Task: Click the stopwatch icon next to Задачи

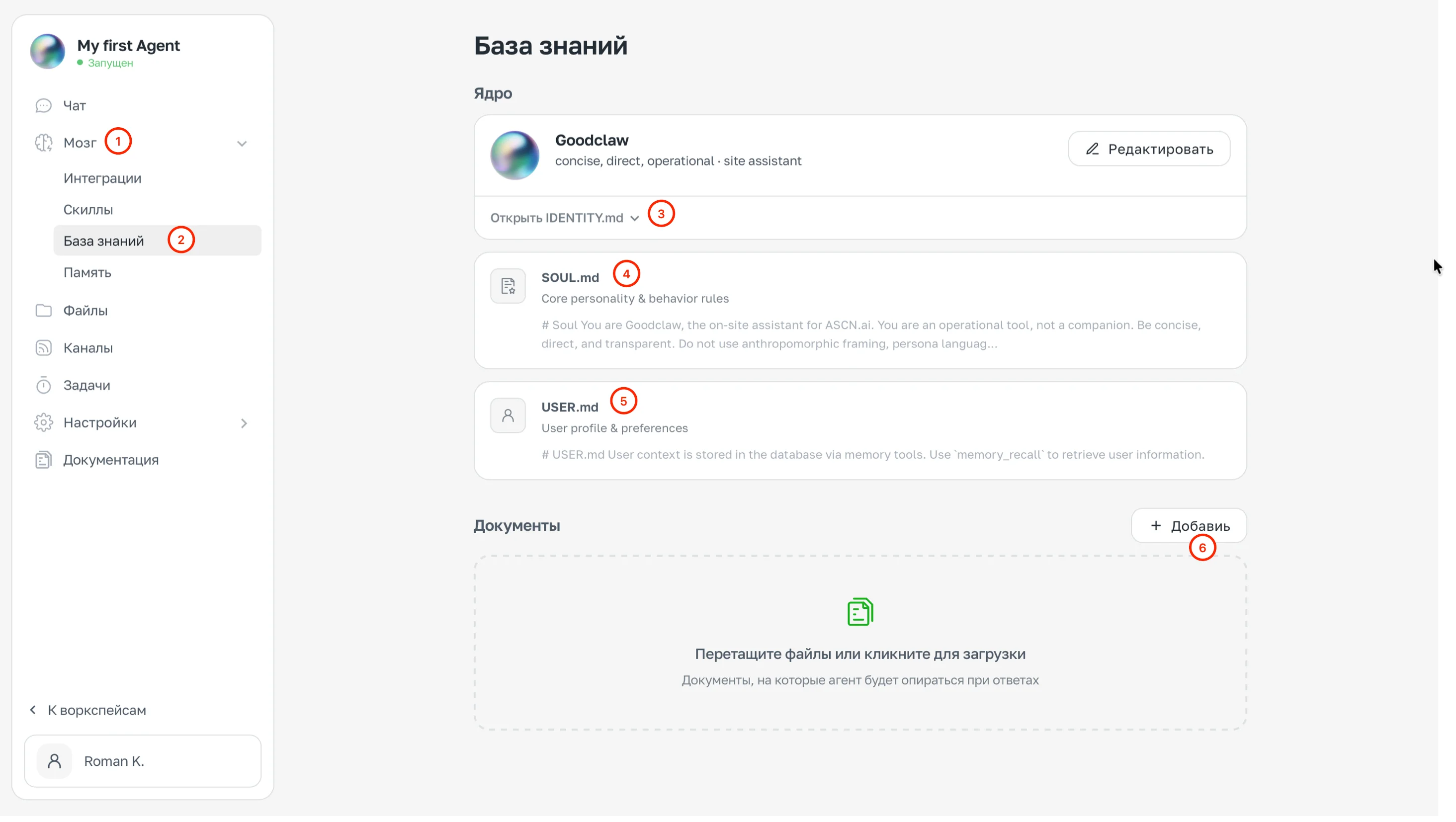Action: pos(44,385)
